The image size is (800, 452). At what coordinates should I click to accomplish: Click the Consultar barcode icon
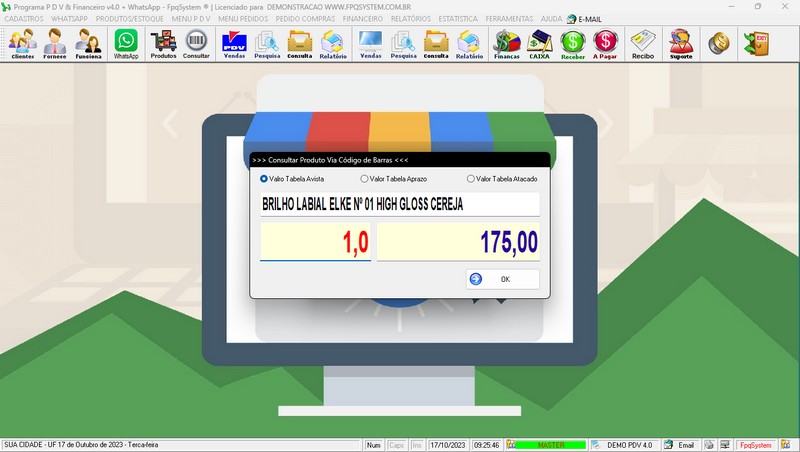coord(197,44)
